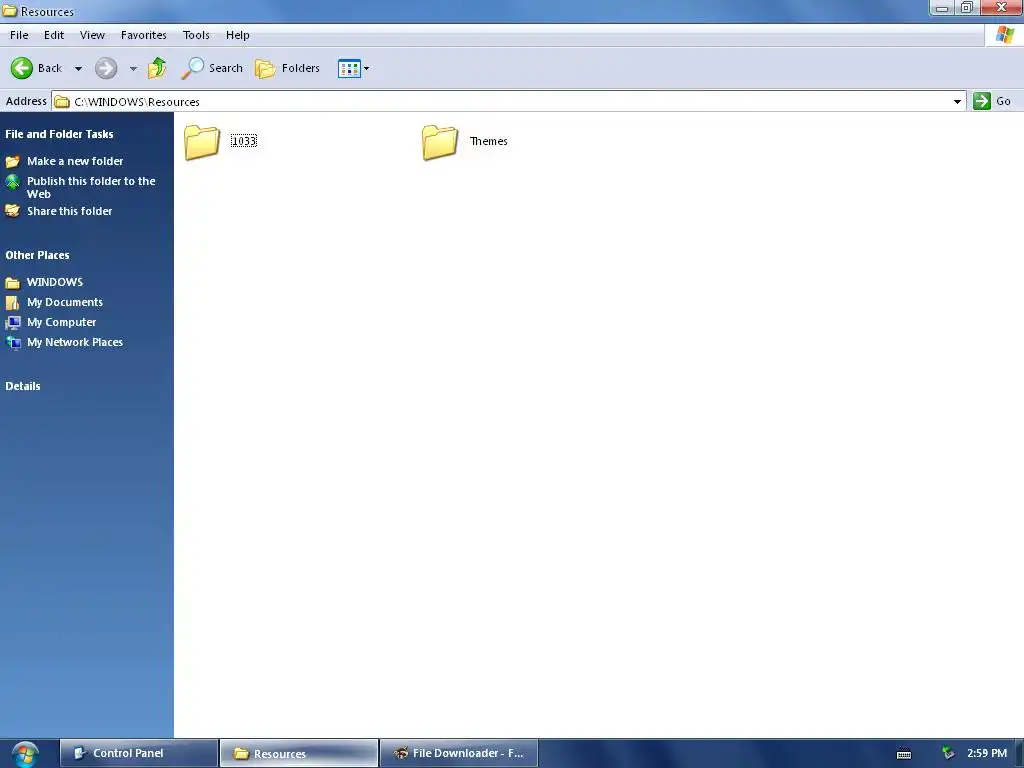Click the Search magnifier toolbar button

(x=212, y=68)
